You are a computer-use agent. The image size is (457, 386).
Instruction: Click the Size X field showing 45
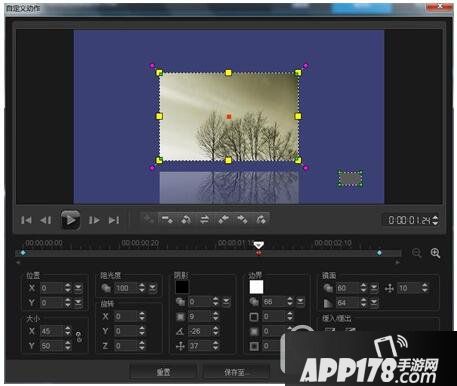click(x=52, y=331)
